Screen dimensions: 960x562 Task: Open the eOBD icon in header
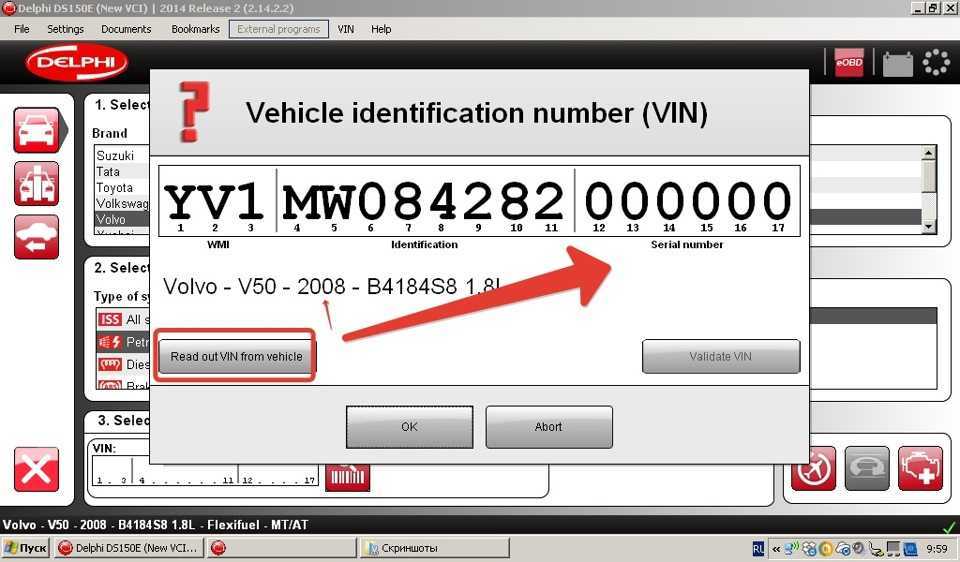point(849,63)
